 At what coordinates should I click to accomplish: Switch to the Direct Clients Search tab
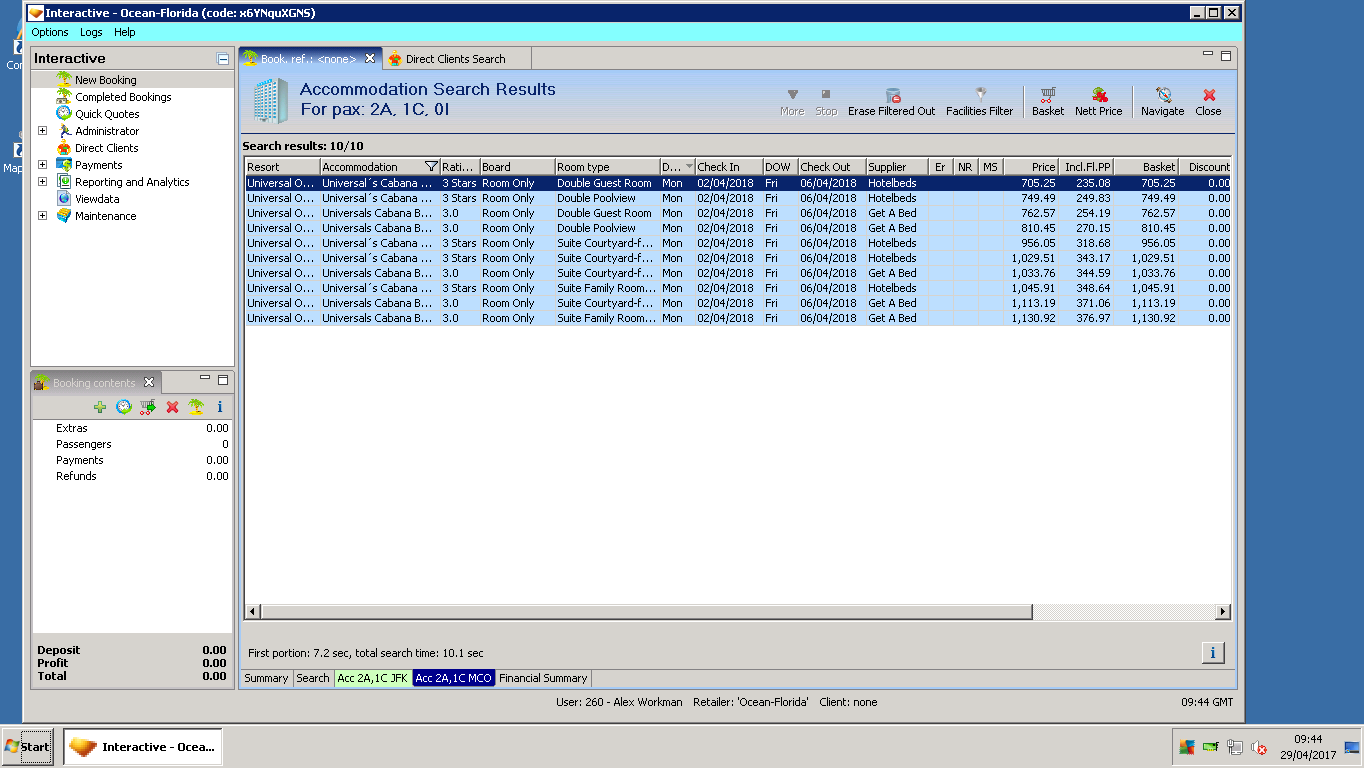click(x=456, y=59)
